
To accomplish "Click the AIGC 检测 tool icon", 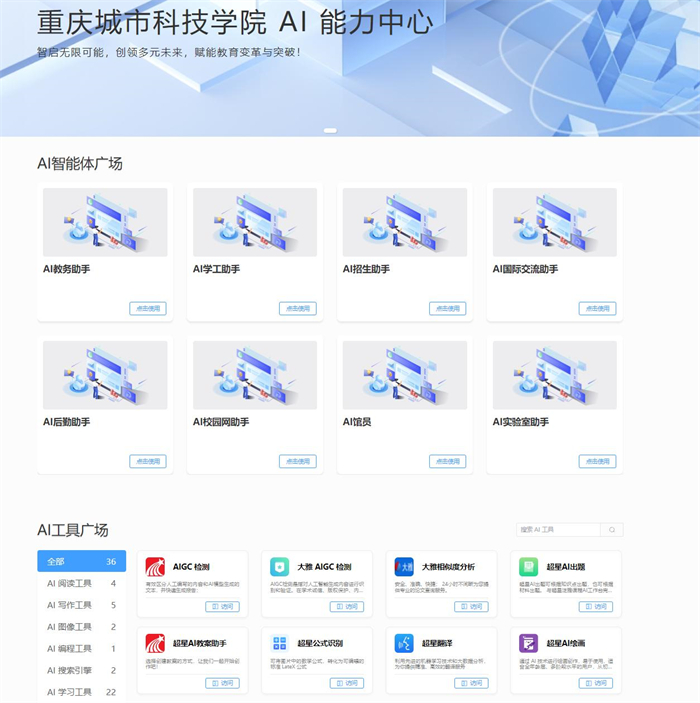I will point(155,567).
